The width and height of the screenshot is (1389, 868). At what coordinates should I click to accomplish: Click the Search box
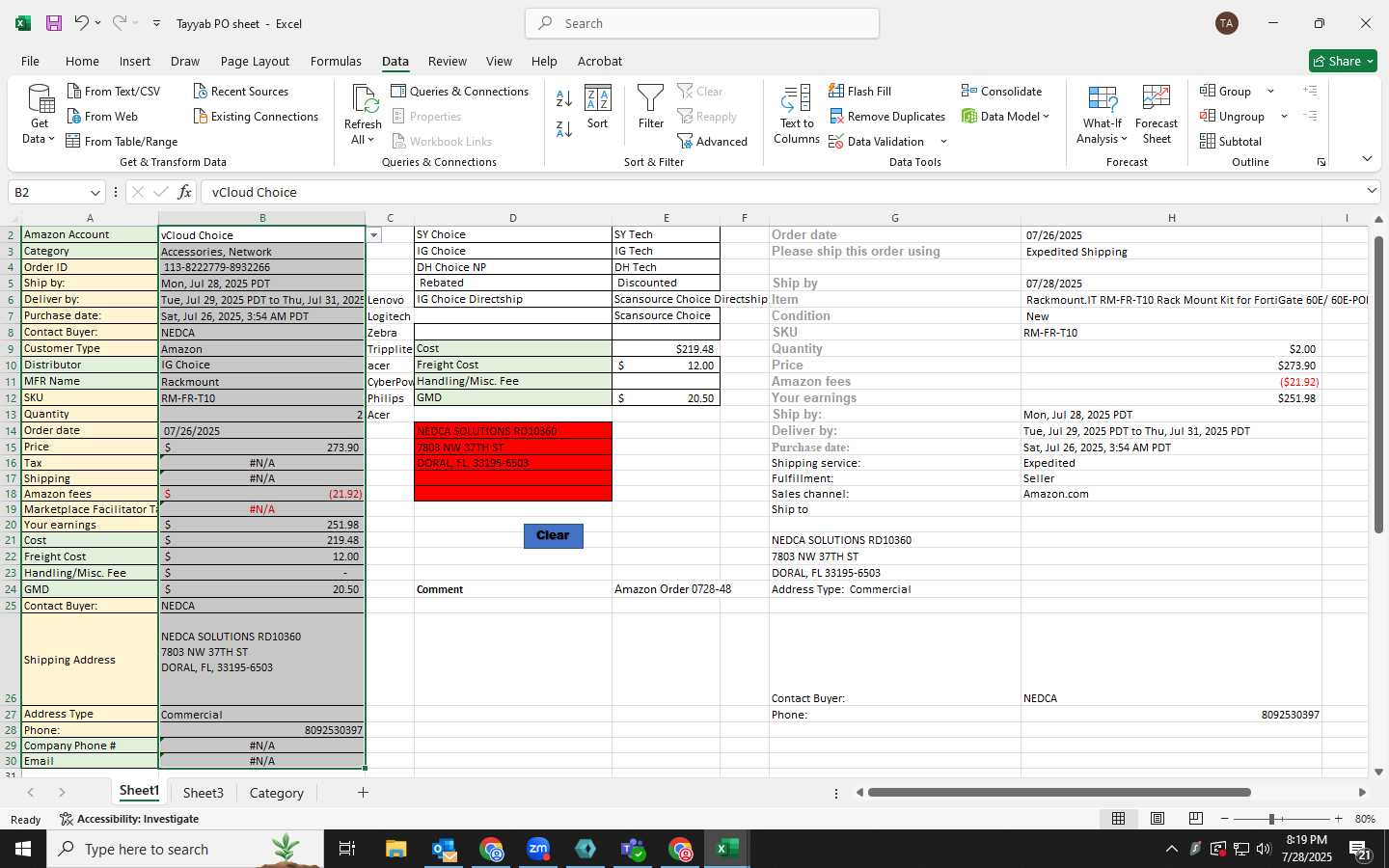pos(702,23)
